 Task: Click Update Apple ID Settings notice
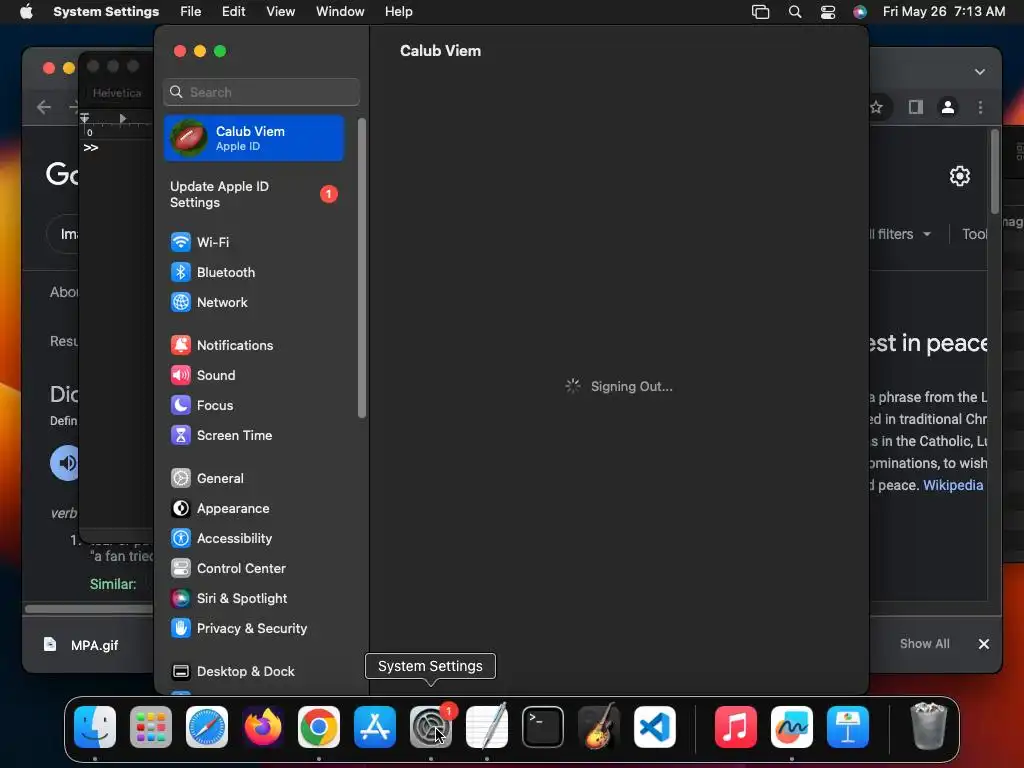[253, 195]
